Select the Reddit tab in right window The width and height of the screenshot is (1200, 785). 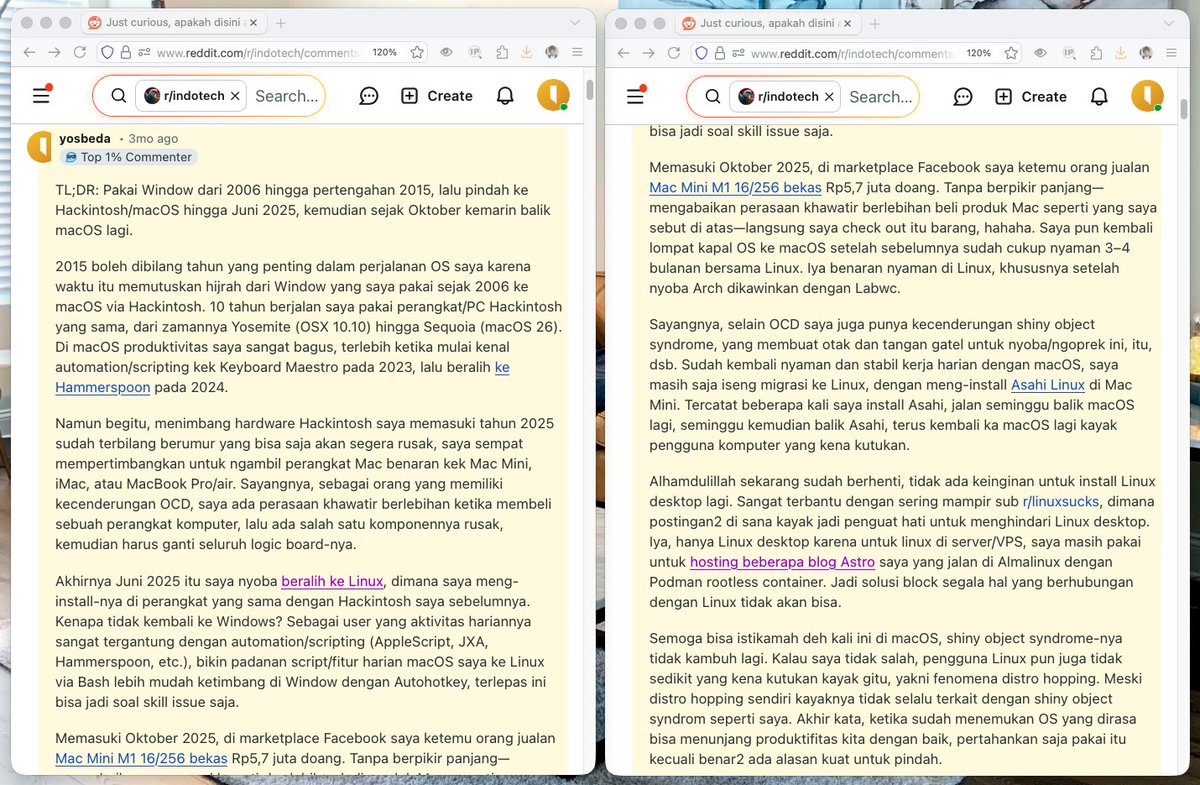pyautogui.click(x=768, y=22)
